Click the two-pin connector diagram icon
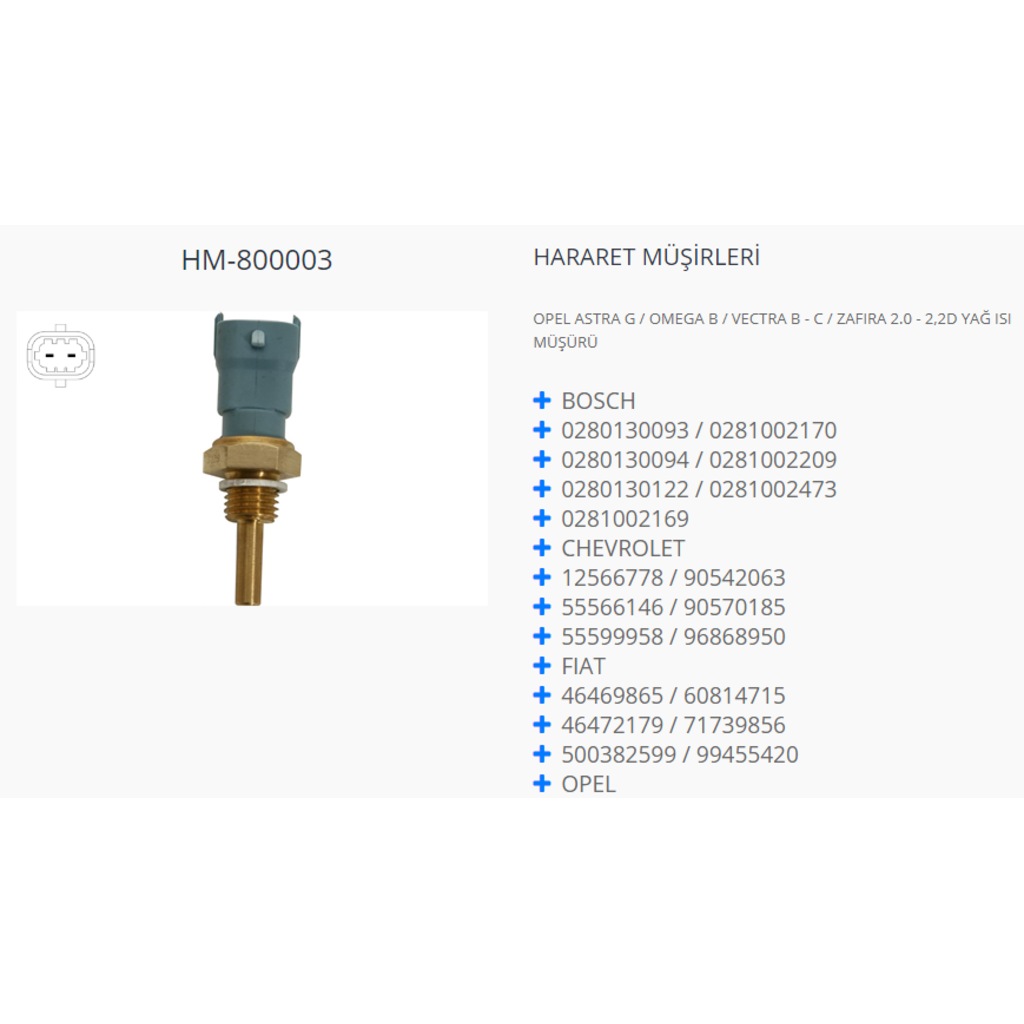The height and width of the screenshot is (1024, 1024). point(60,356)
